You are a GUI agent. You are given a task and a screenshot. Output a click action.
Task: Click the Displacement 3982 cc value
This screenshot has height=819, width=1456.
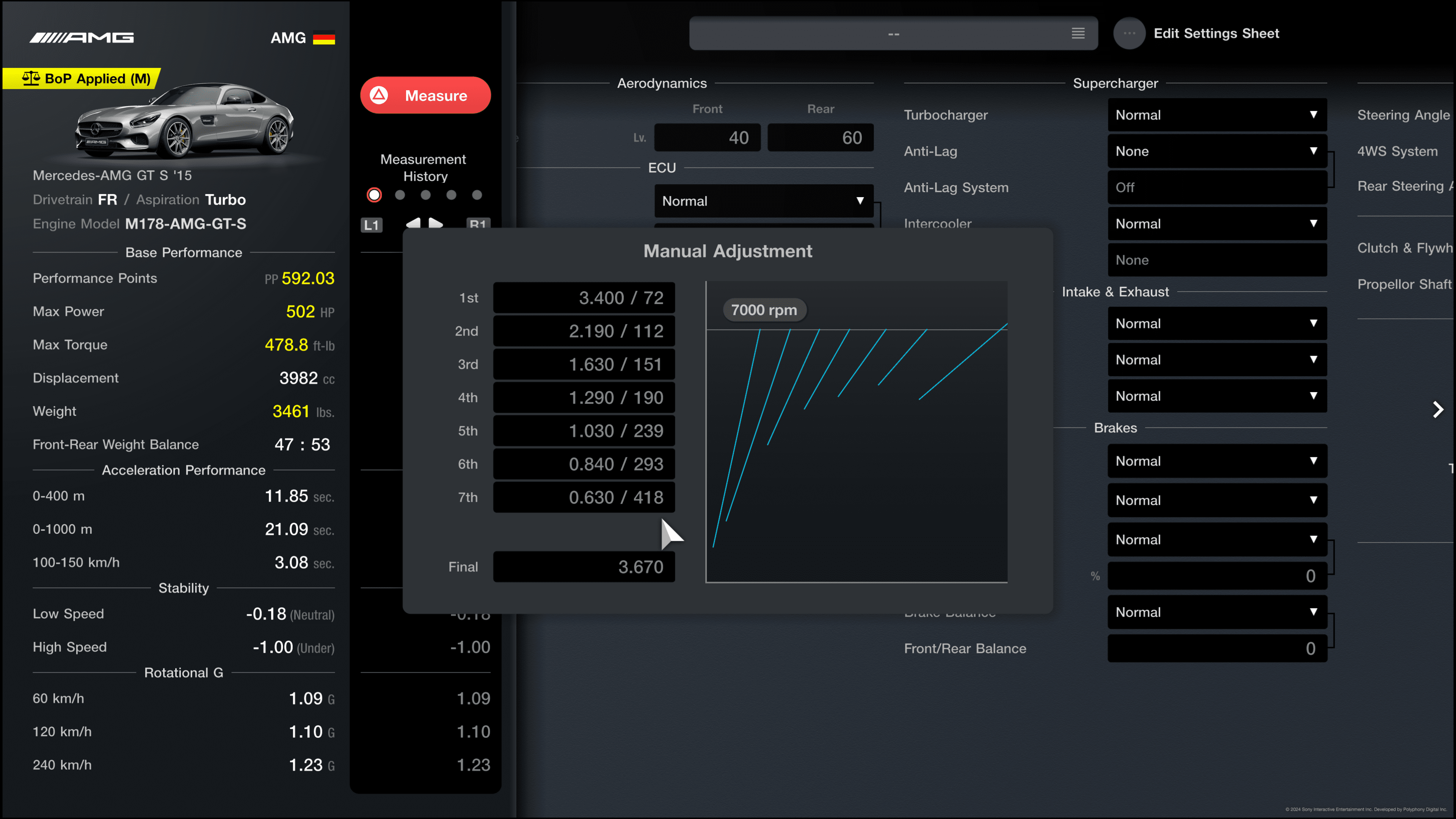click(307, 378)
